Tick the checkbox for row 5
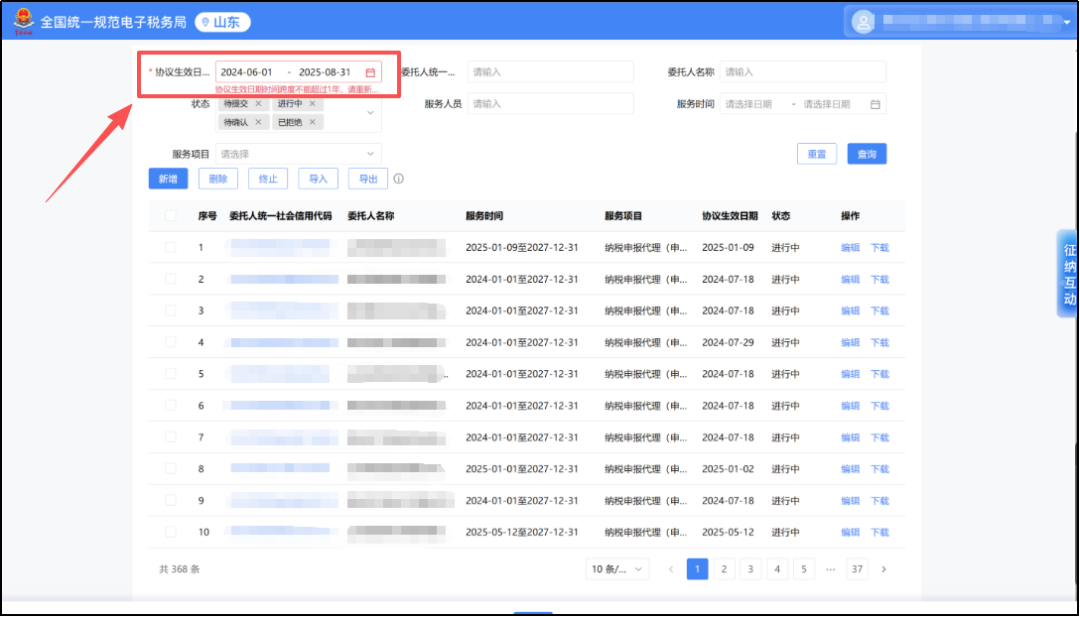Viewport: 1080px width, 617px height. point(170,374)
